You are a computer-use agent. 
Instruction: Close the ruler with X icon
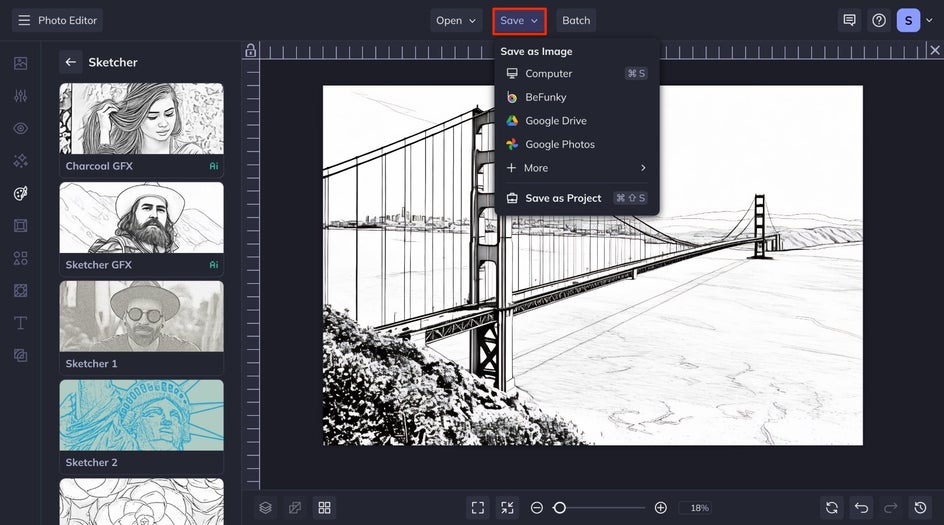(934, 50)
